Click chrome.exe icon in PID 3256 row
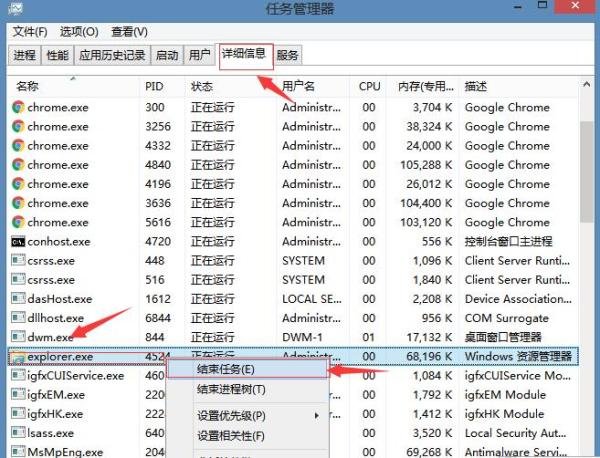Viewport: 600px width, 458px height. [x=18, y=126]
